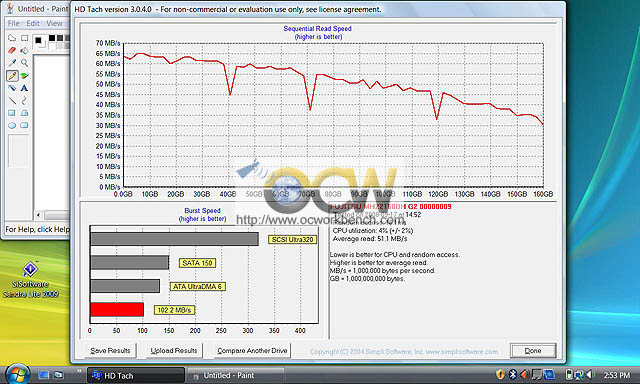The height and width of the screenshot is (384, 640).
Task: Click the Done button in HD Tach
Action: [x=533, y=351]
